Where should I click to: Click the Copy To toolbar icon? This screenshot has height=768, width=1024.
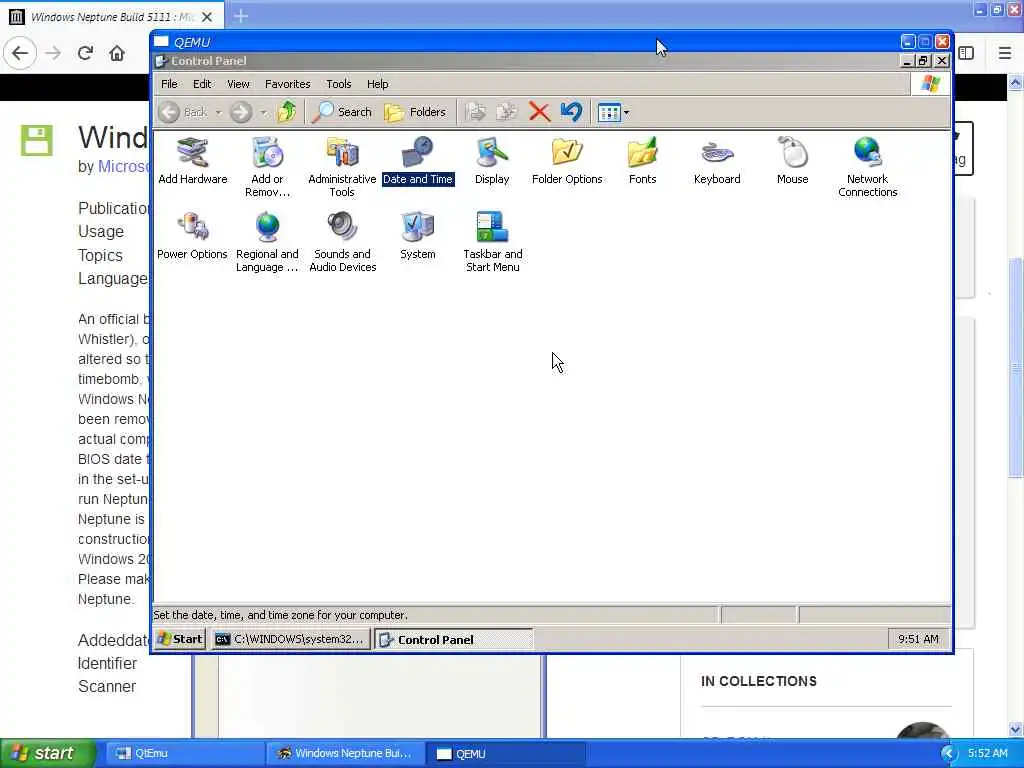(507, 112)
